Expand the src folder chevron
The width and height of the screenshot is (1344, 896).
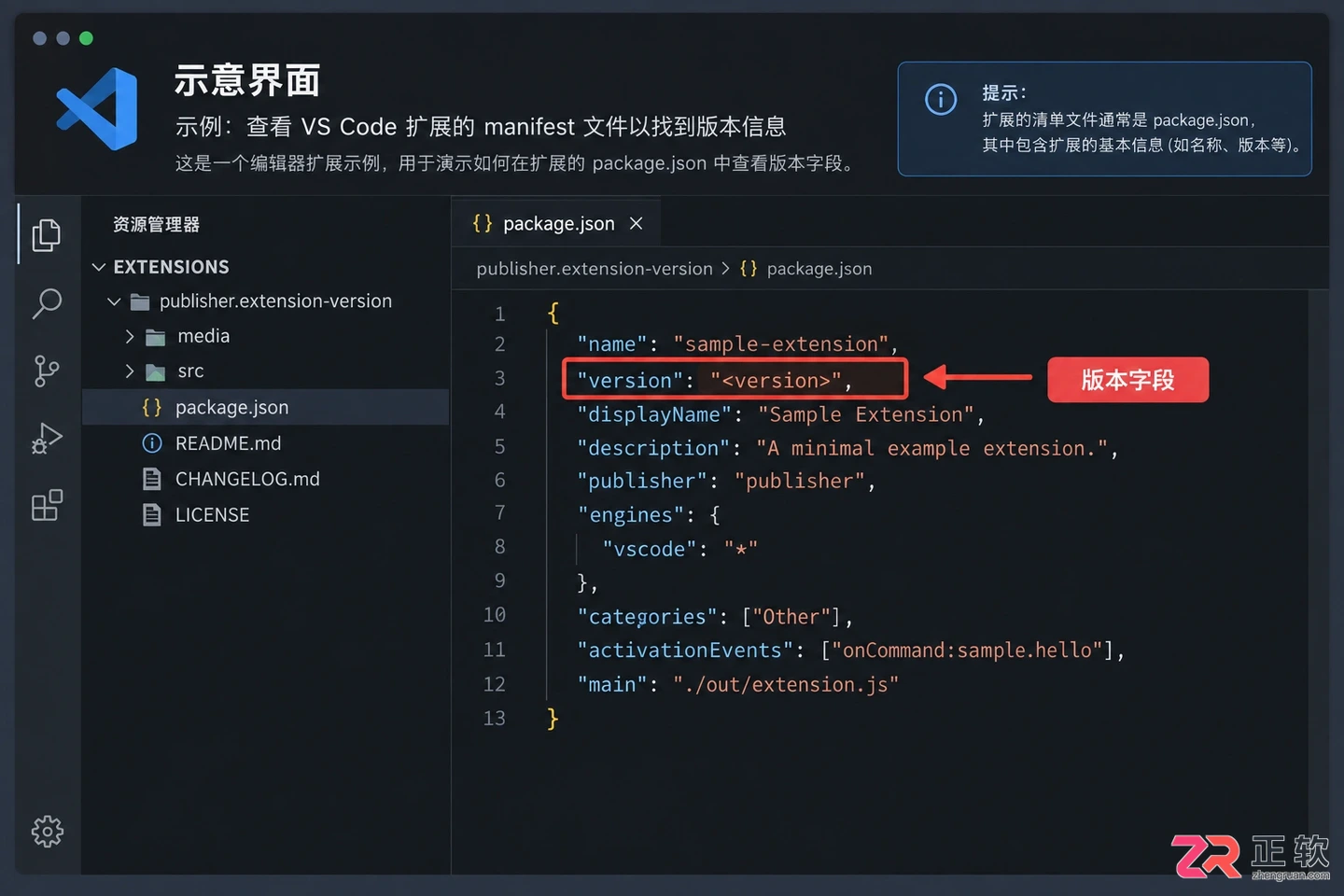[x=130, y=371]
